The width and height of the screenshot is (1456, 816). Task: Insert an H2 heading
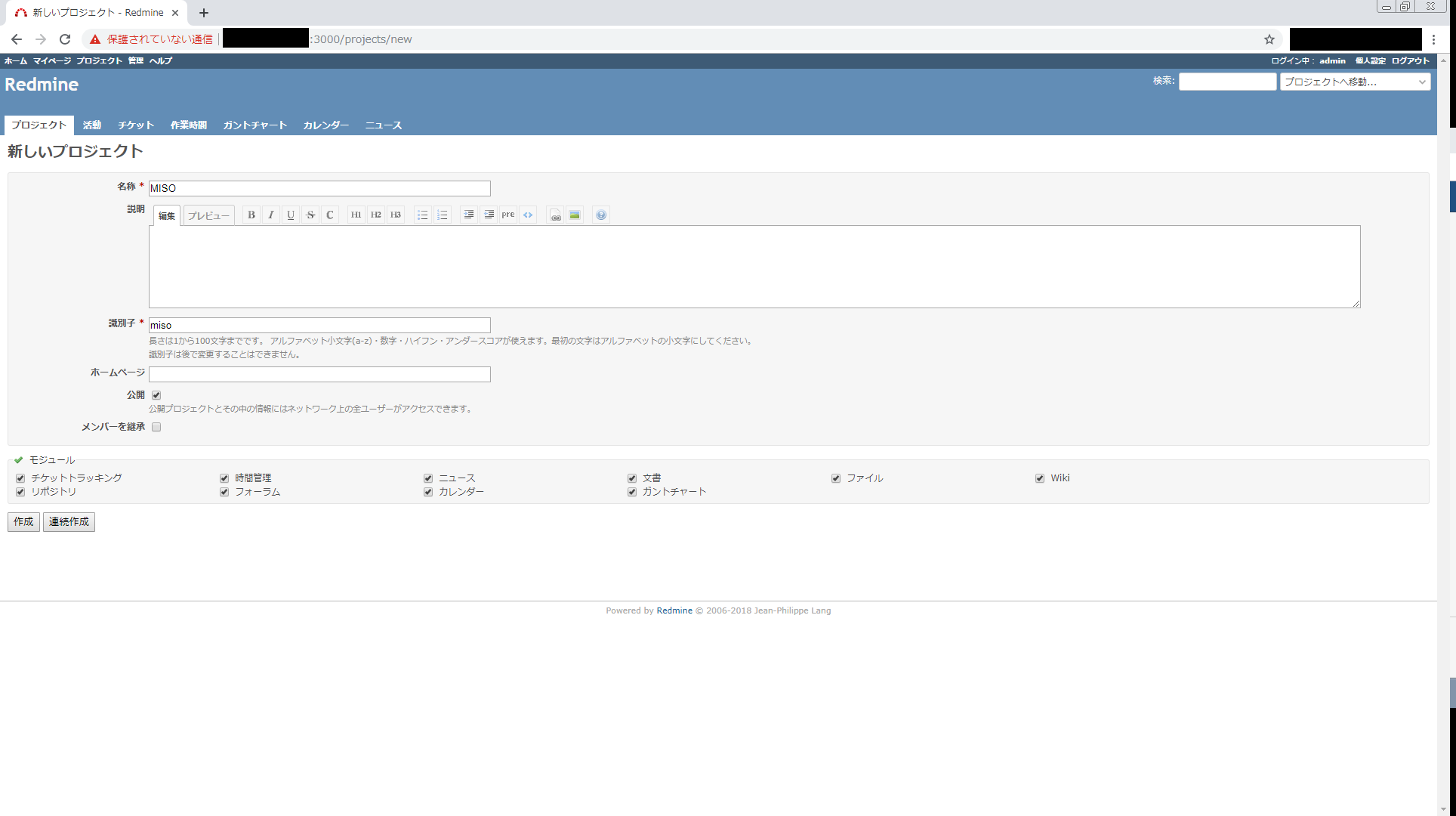[x=376, y=215]
